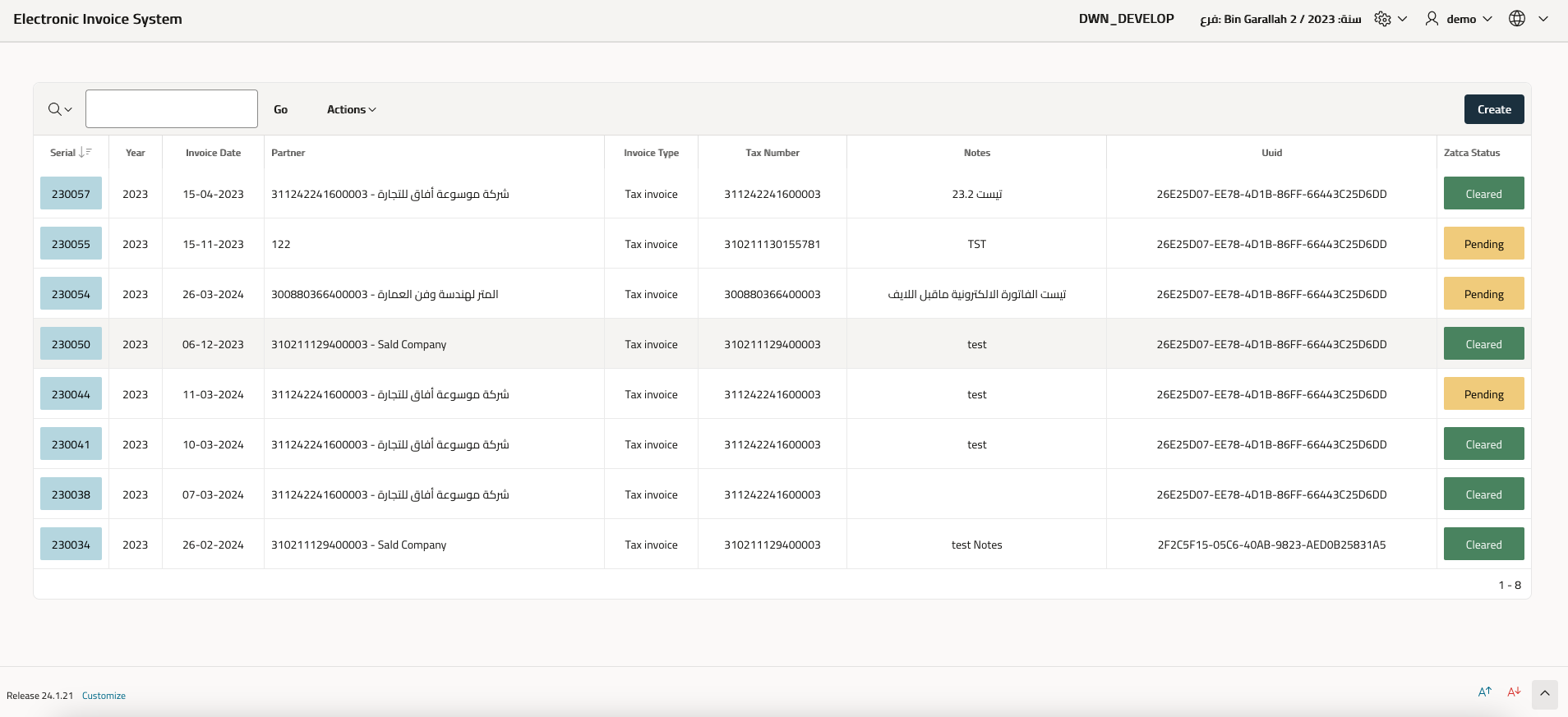The height and width of the screenshot is (717, 1568).
Task: Click the Year column header
Action: 136,153
